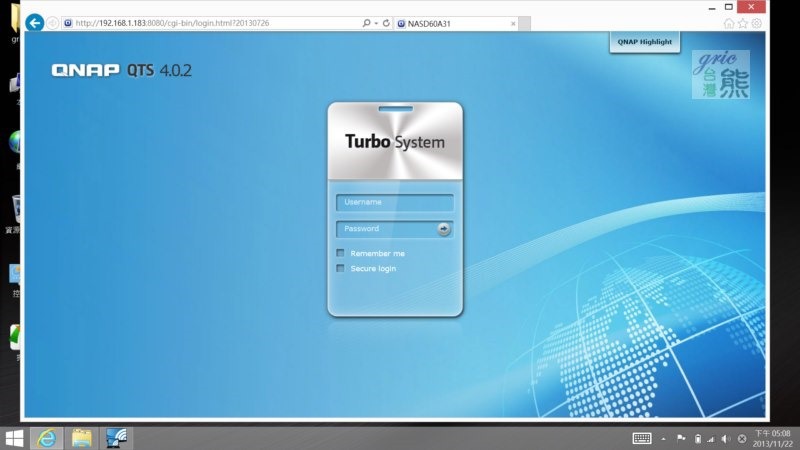Screen dimensions: 800x450
Task: Show hidden tray icons arrow
Action: click(663, 439)
